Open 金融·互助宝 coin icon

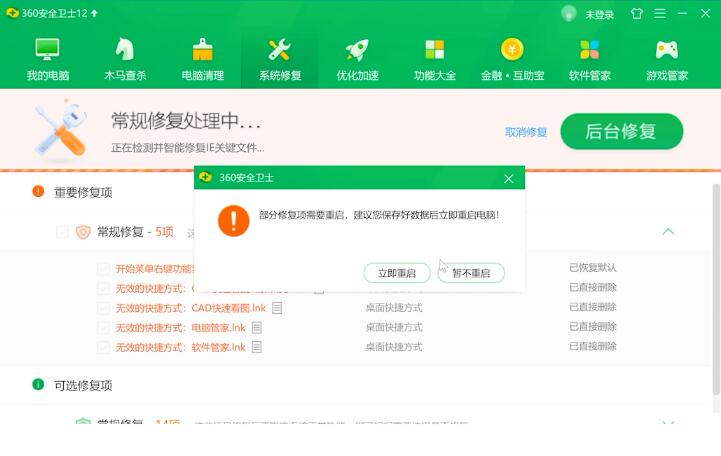(x=512, y=49)
